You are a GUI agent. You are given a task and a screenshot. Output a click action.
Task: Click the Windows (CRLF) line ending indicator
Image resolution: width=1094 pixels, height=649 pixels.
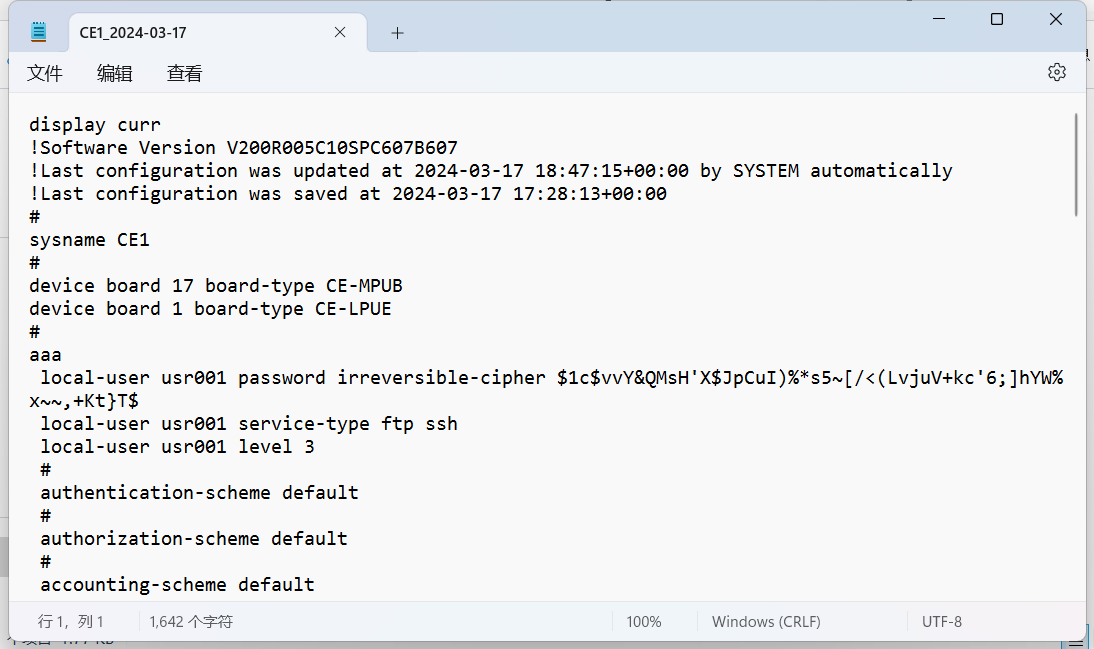[x=766, y=622]
